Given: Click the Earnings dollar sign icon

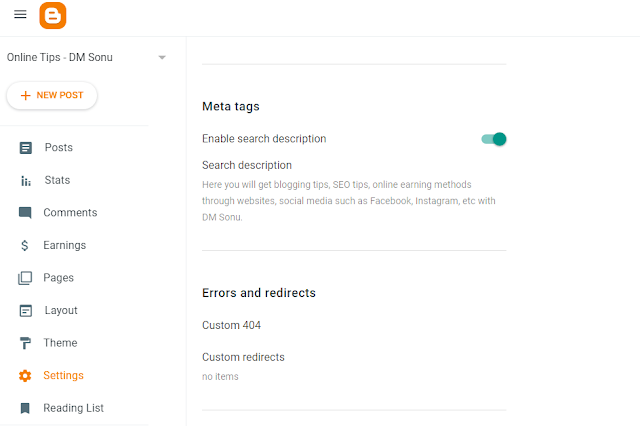Looking at the screenshot, I should click(x=25, y=245).
